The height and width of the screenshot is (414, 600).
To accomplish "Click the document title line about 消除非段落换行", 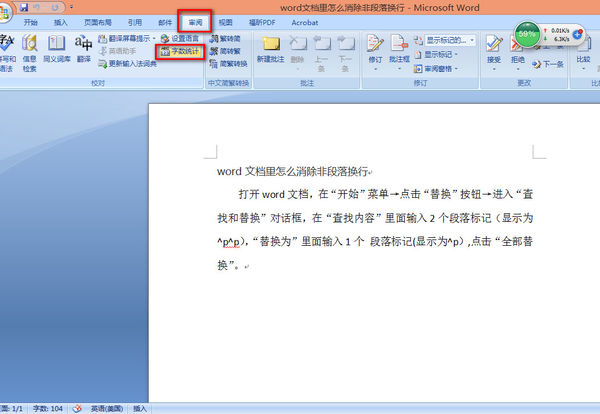I will 293,171.
